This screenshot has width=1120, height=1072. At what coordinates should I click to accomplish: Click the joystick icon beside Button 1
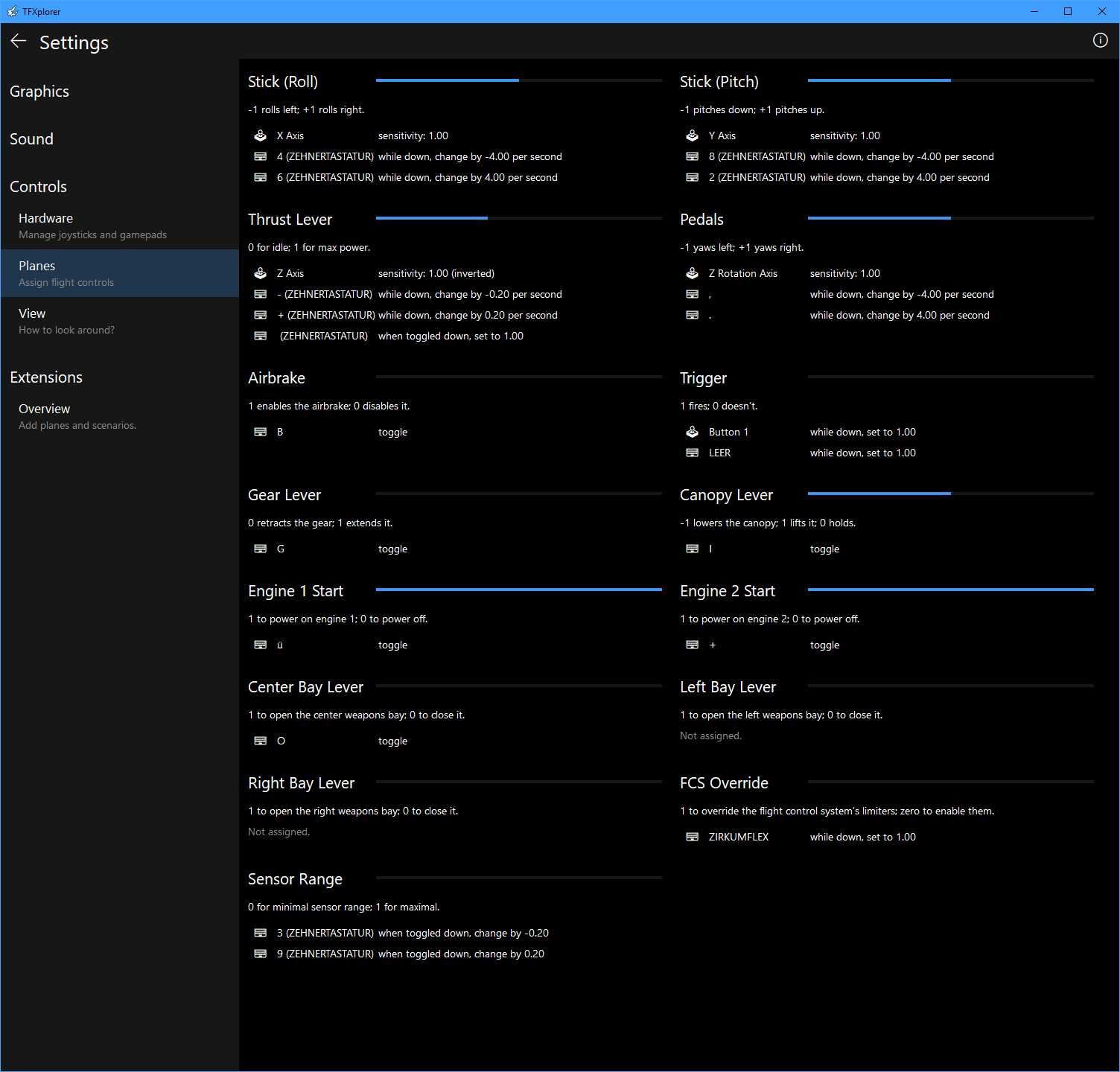tap(693, 432)
